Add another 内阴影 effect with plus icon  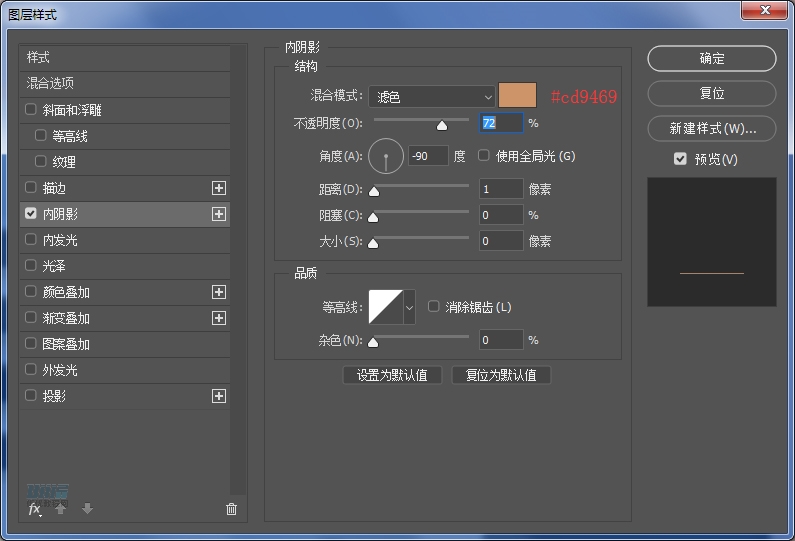(219, 214)
